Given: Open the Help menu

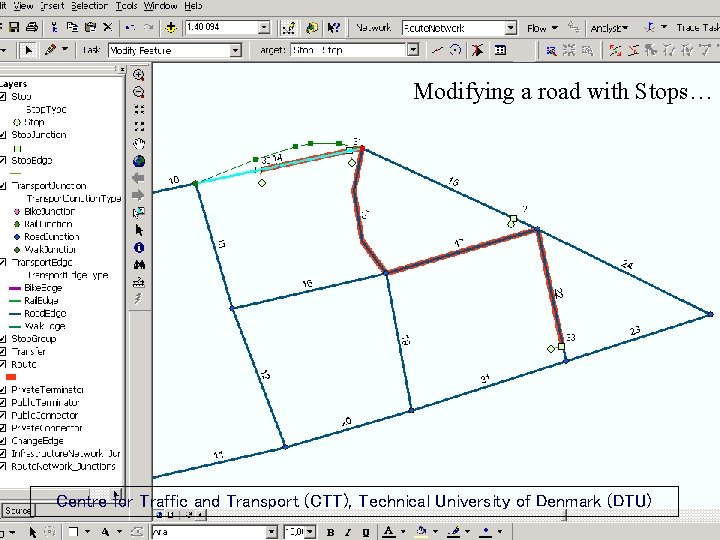Looking at the screenshot, I should pos(193,6).
